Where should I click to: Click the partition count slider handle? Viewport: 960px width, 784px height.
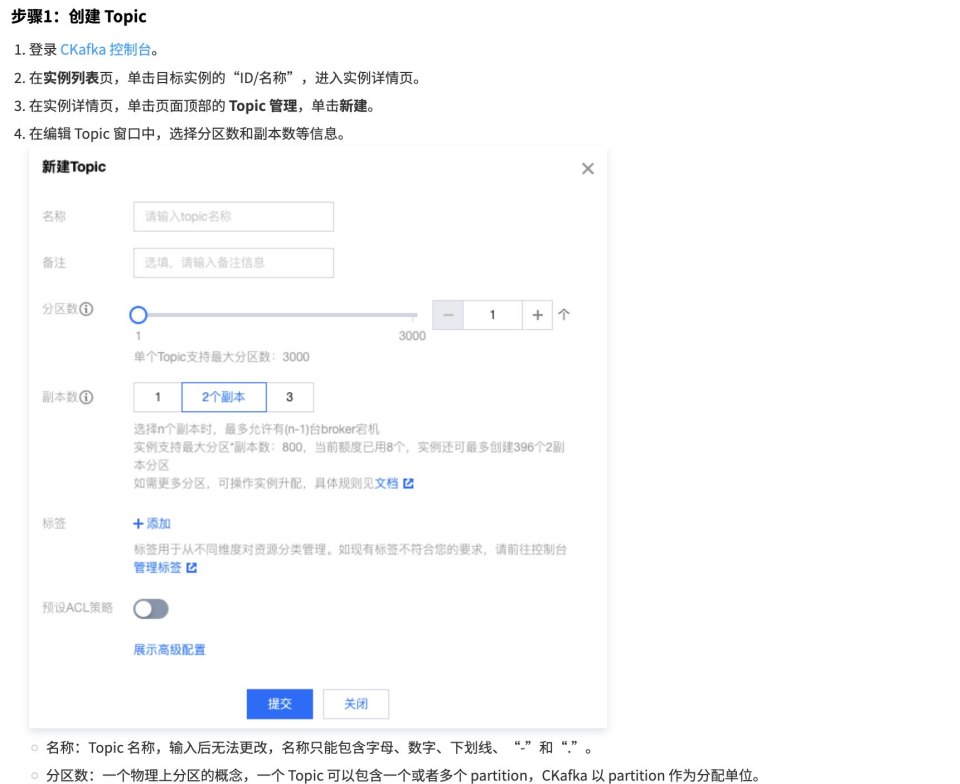(x=139, y=315)
